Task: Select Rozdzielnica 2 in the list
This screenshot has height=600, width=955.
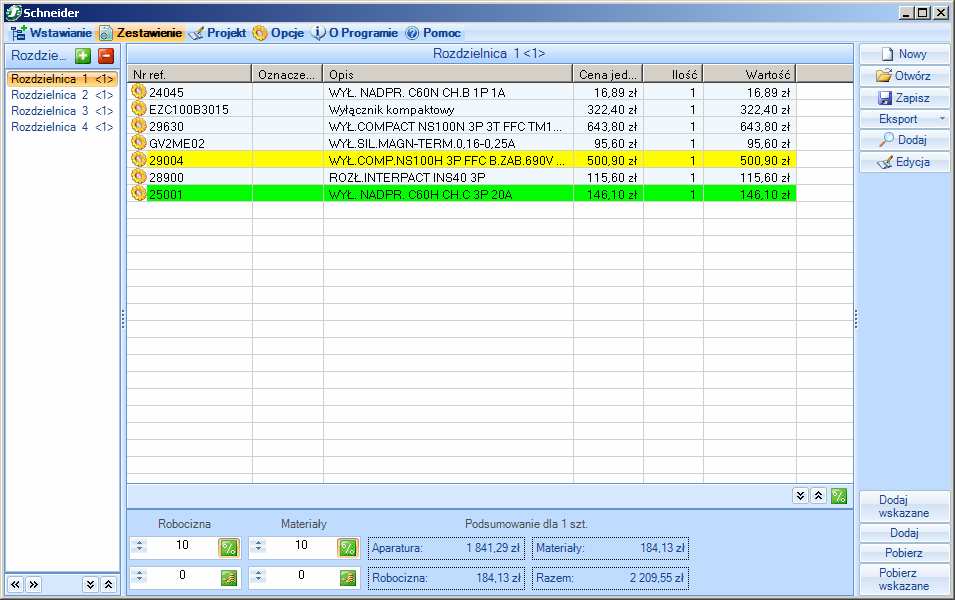Action: [62, 95]
